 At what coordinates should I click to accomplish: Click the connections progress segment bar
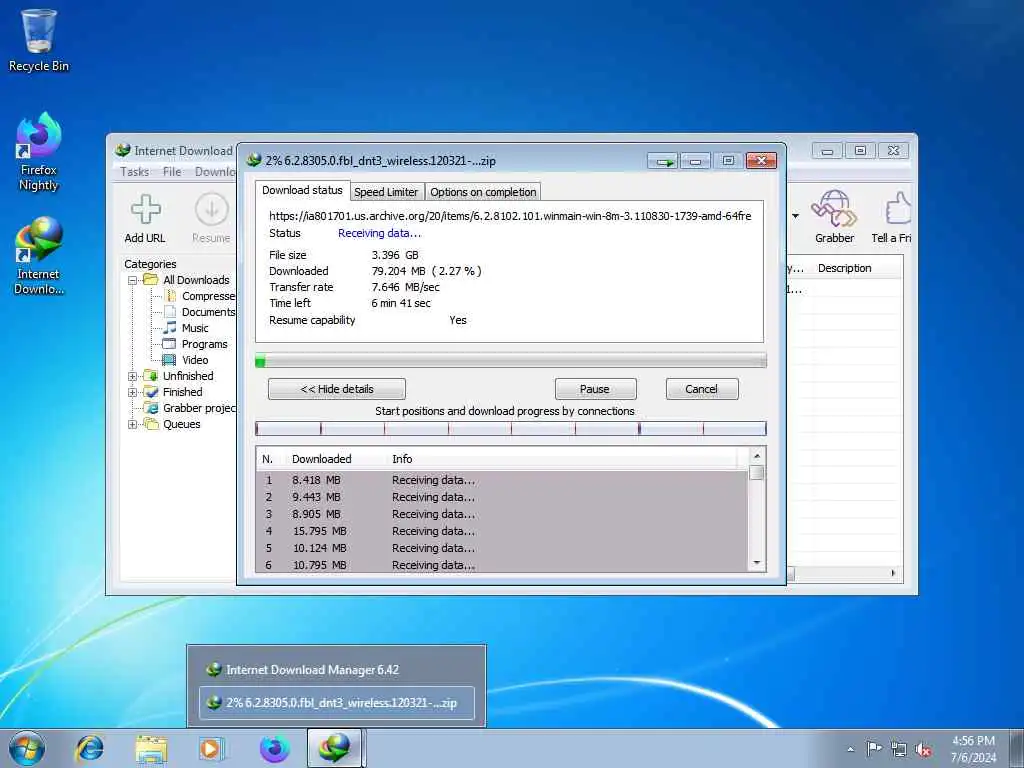[x=511, y=428]
